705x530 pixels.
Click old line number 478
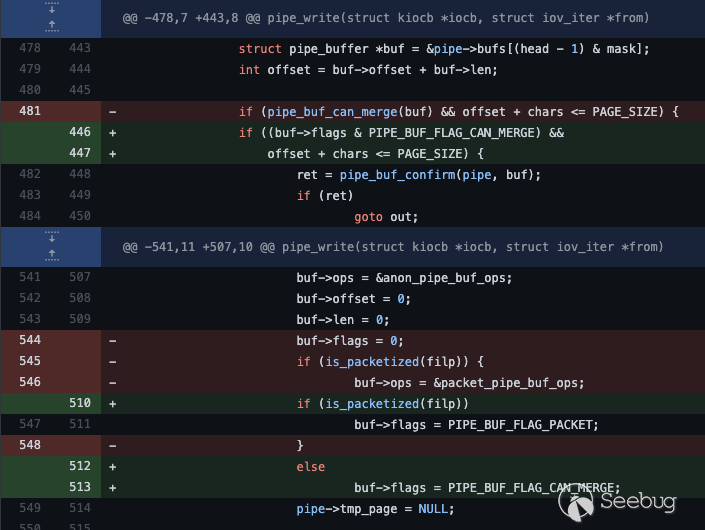point(29,49)
